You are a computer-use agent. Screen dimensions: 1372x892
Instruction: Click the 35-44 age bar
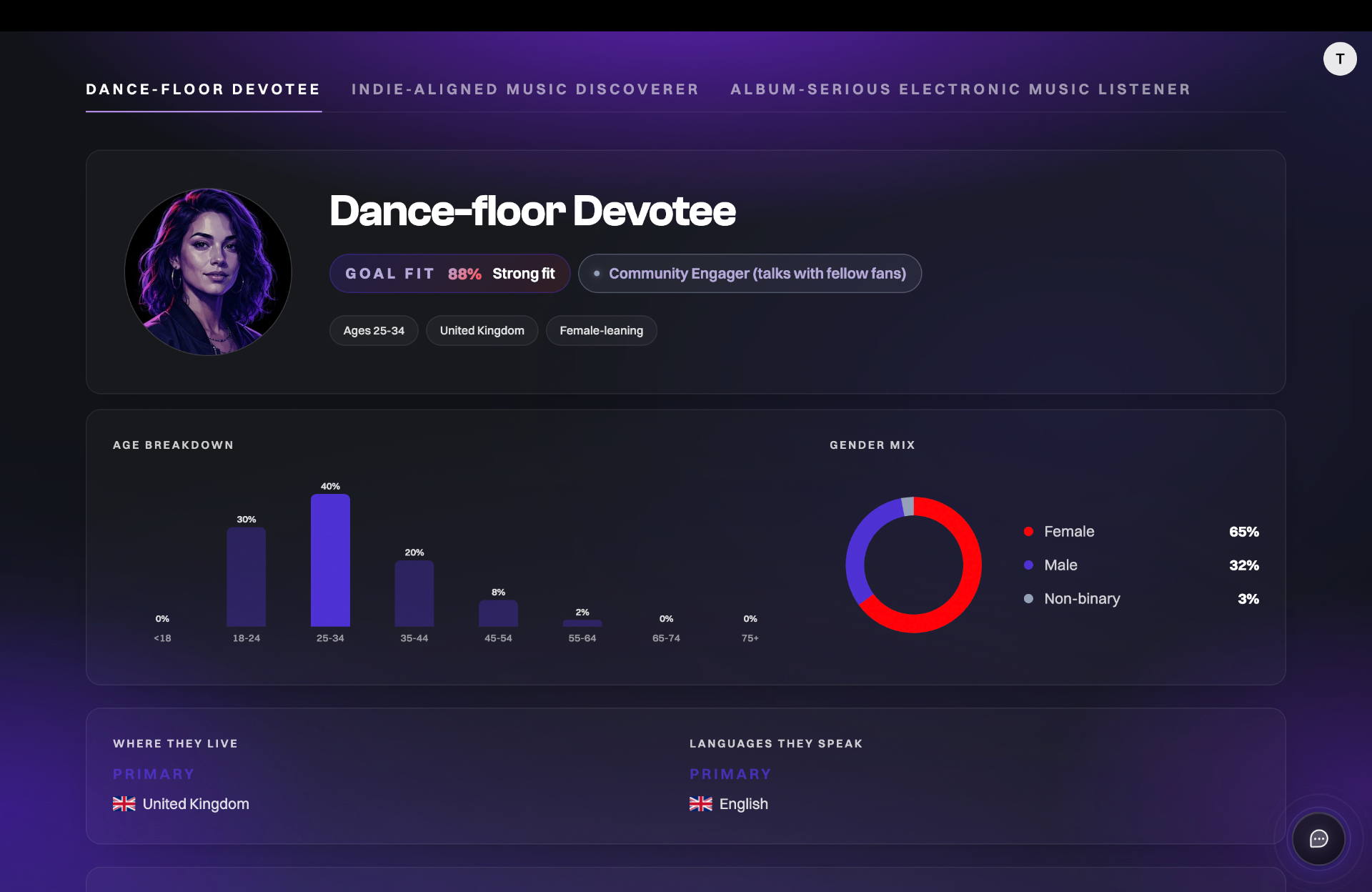414,594
